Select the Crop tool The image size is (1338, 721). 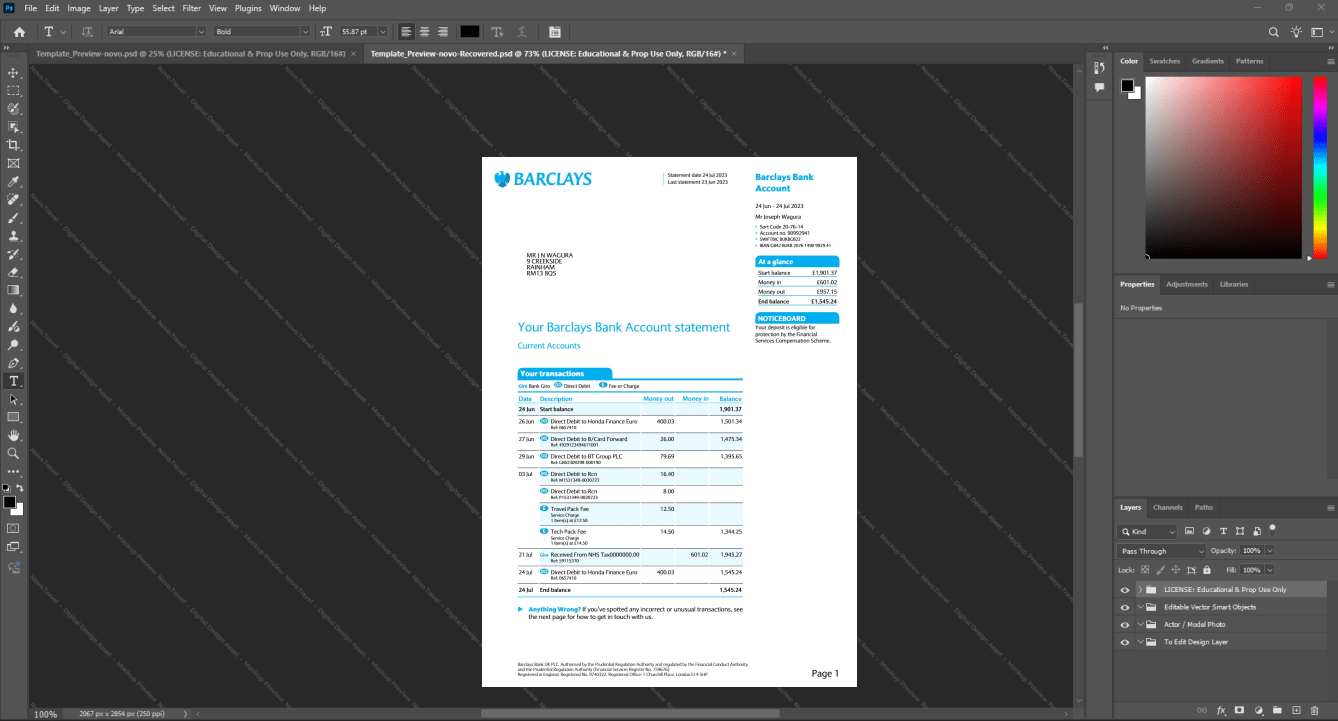[13, 145]
